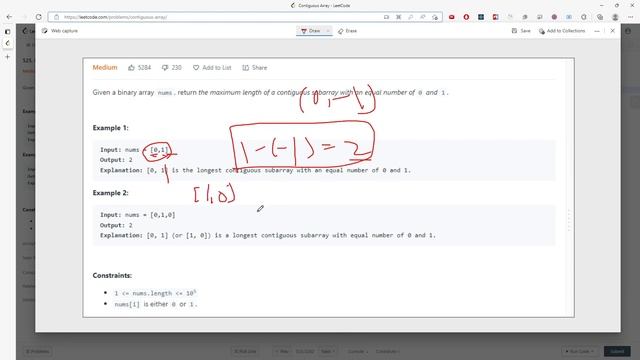Open the browser profile avatar
The width and height of the screenshot is (640, 360).
(x=615, y=17)
